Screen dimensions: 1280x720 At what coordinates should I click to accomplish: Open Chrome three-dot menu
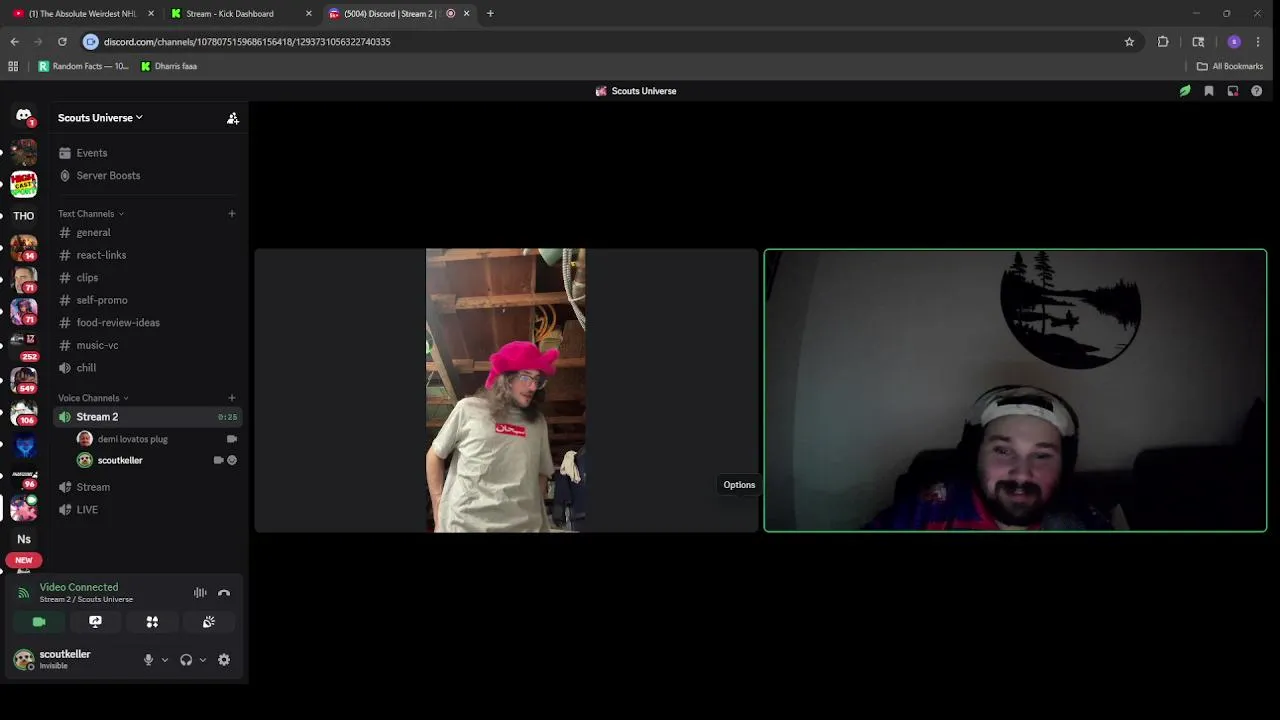click(1258, 42)
